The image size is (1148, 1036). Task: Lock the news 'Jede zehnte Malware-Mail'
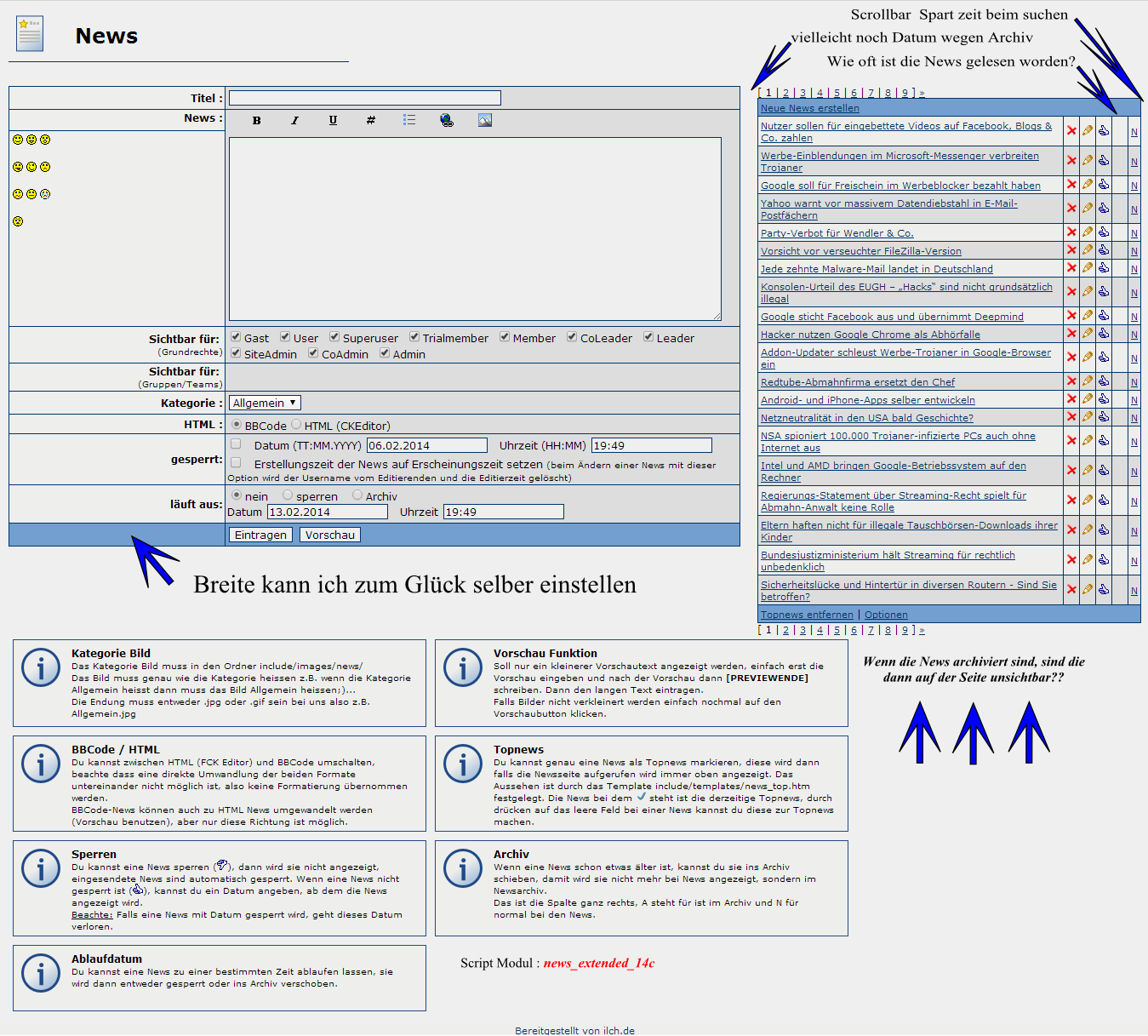(x=1104, y=268)
